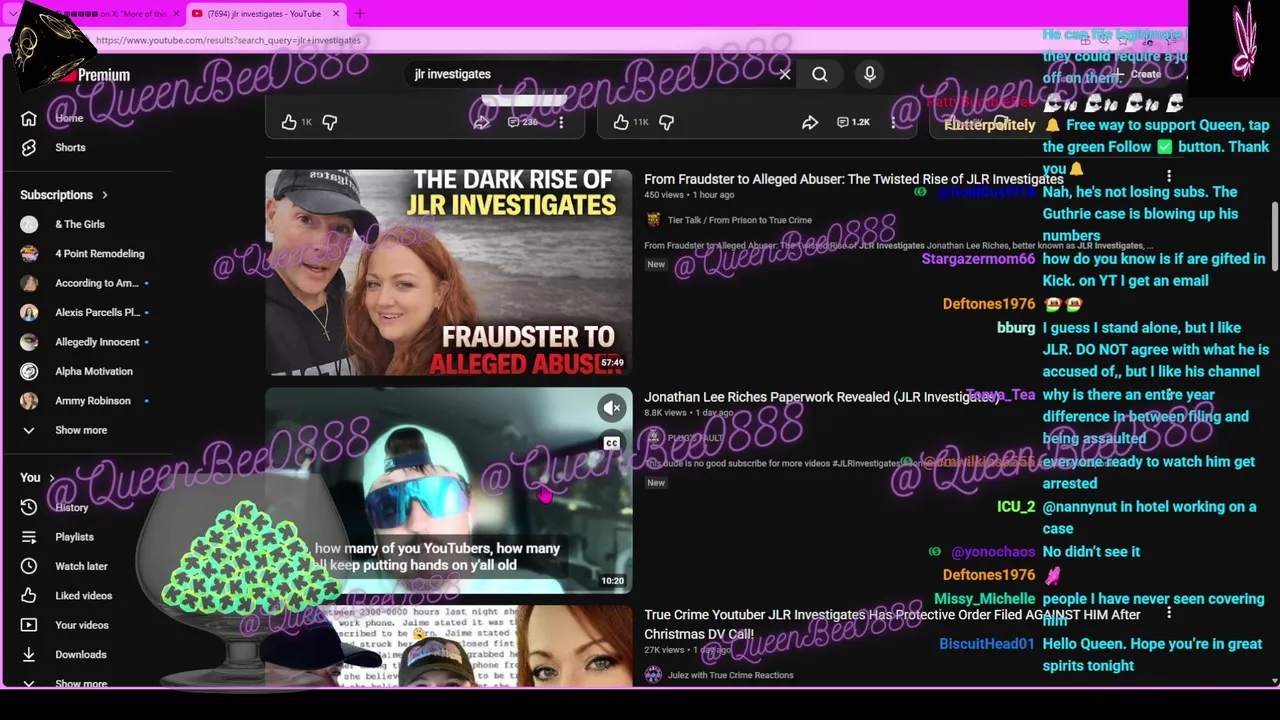Open more options on the 236-comment post
This screenshot has width=1280, height=720.
point(561,122)
